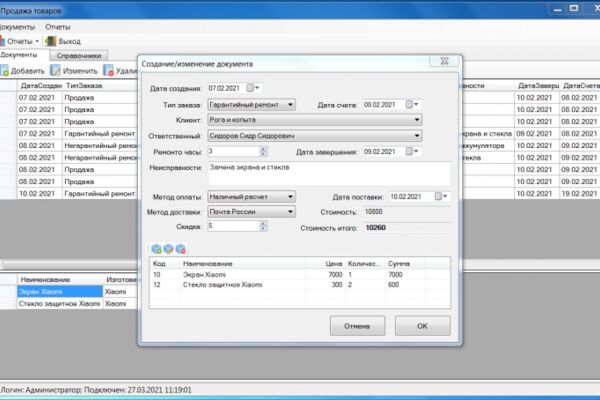Open the Отчеты menu
The image size is (600, 400).
(57, 27)
